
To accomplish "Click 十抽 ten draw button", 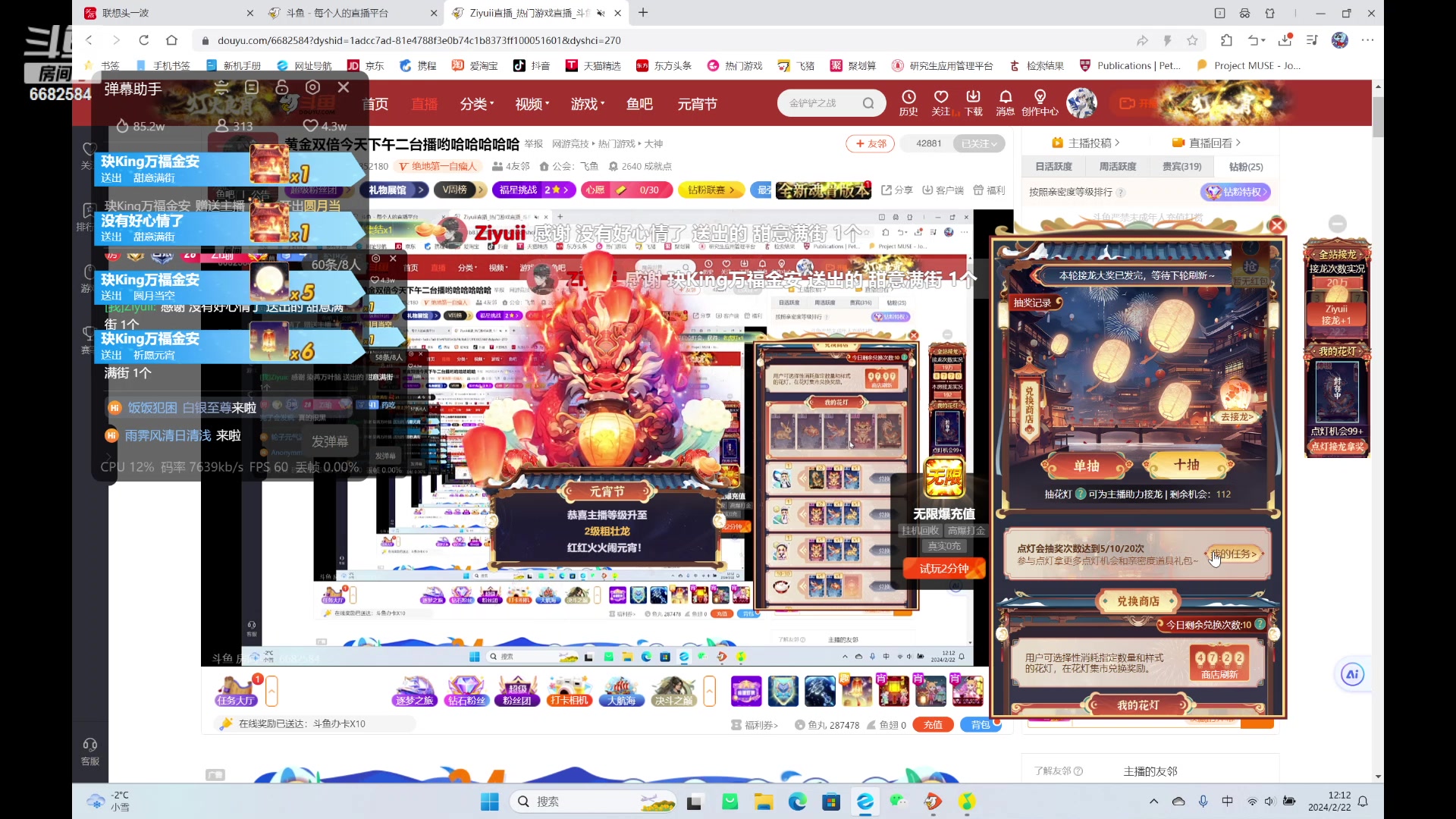I will 1186,465.
